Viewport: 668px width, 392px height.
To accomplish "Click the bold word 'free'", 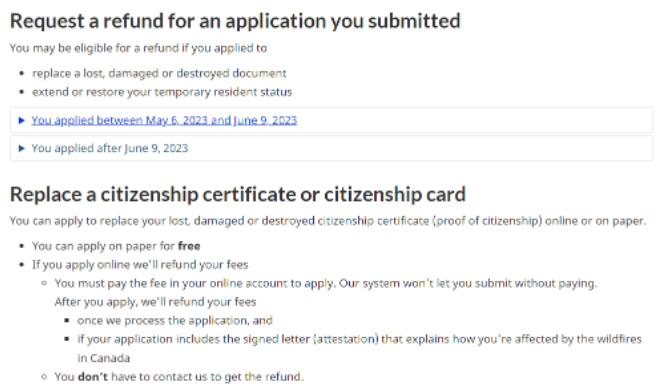I will coord(189,246).
